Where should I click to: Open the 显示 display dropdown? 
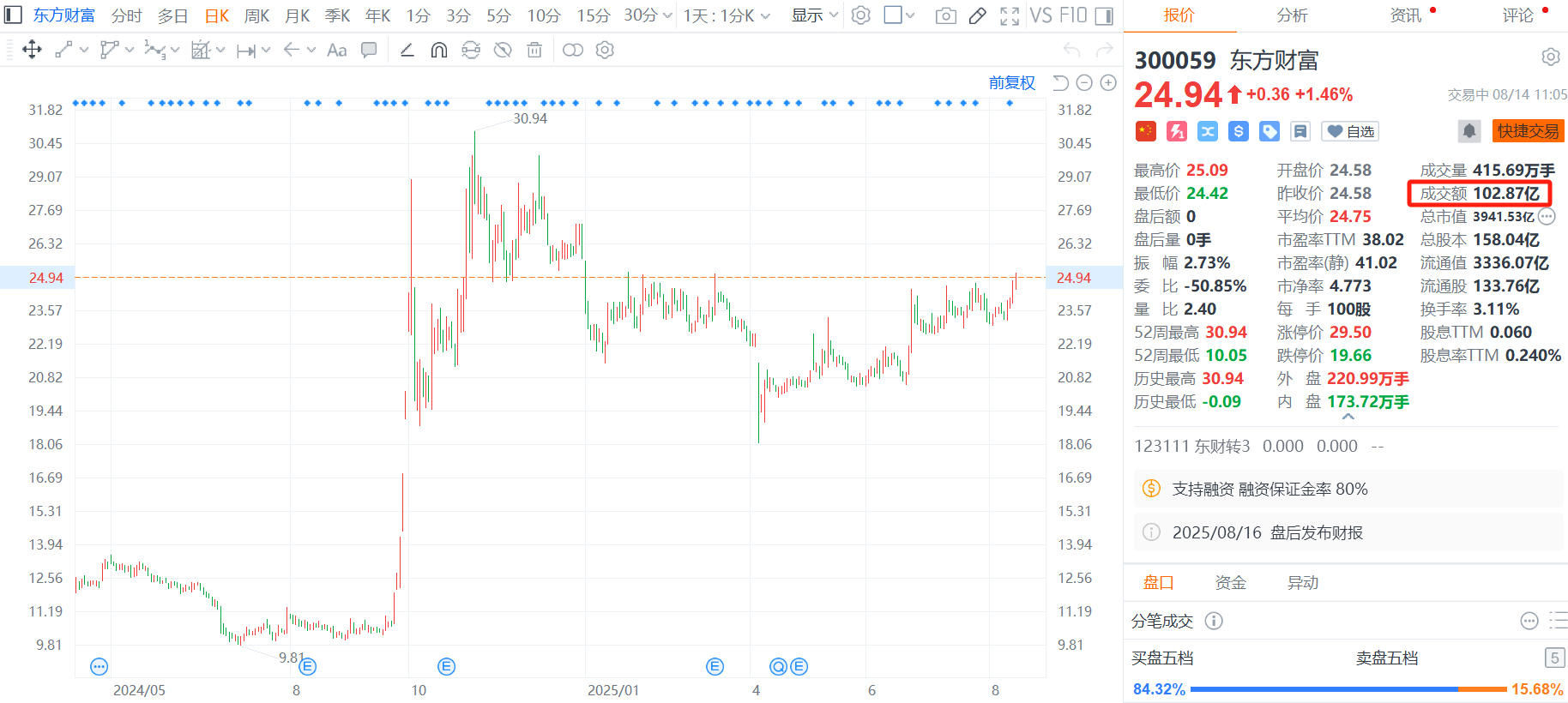815,15
